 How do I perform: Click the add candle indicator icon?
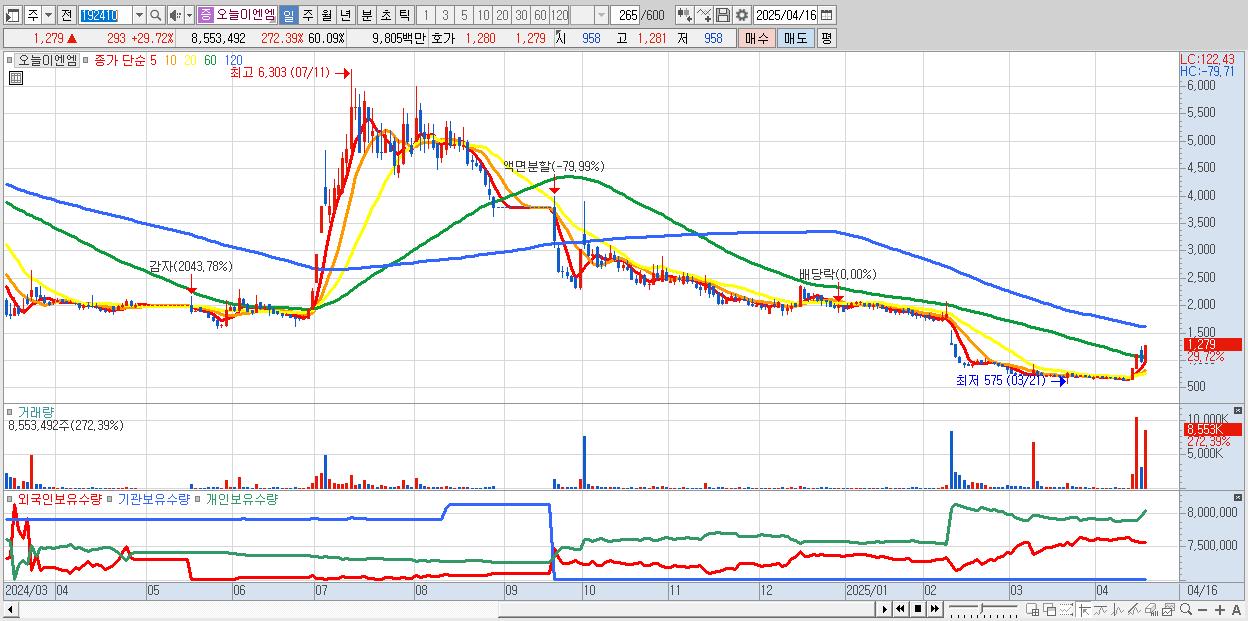[x=685, y=15]
